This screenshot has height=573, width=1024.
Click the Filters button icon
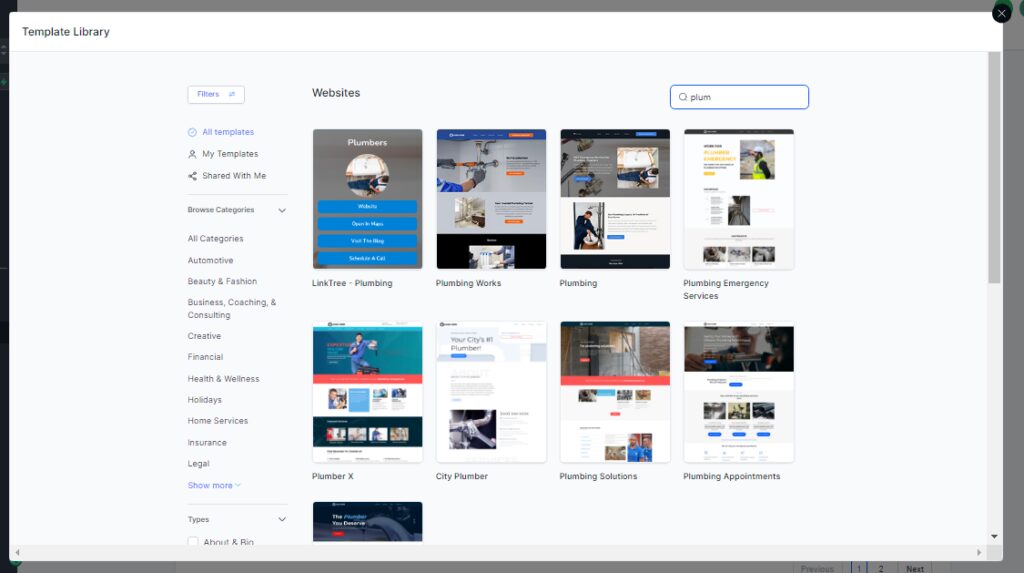232,95
